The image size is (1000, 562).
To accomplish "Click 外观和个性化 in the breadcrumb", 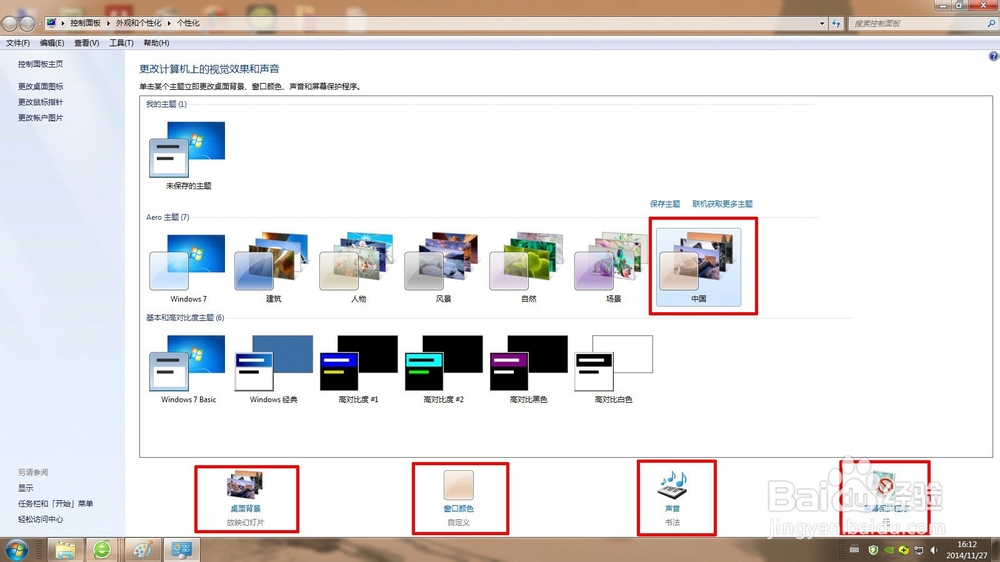I will [x=138, y=23].
